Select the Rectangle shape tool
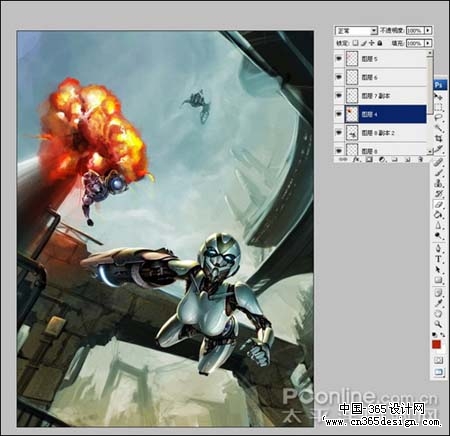 coord(438,280)
